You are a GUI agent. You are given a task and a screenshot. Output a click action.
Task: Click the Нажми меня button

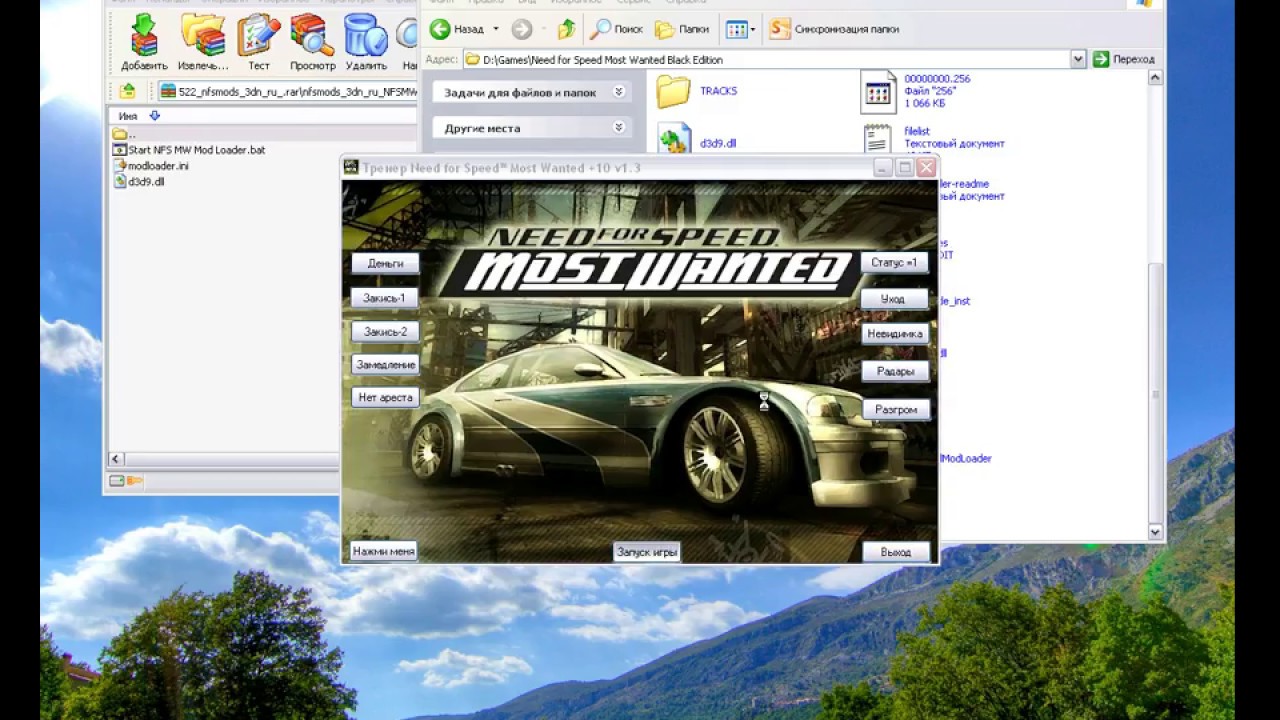pos(383,551)
